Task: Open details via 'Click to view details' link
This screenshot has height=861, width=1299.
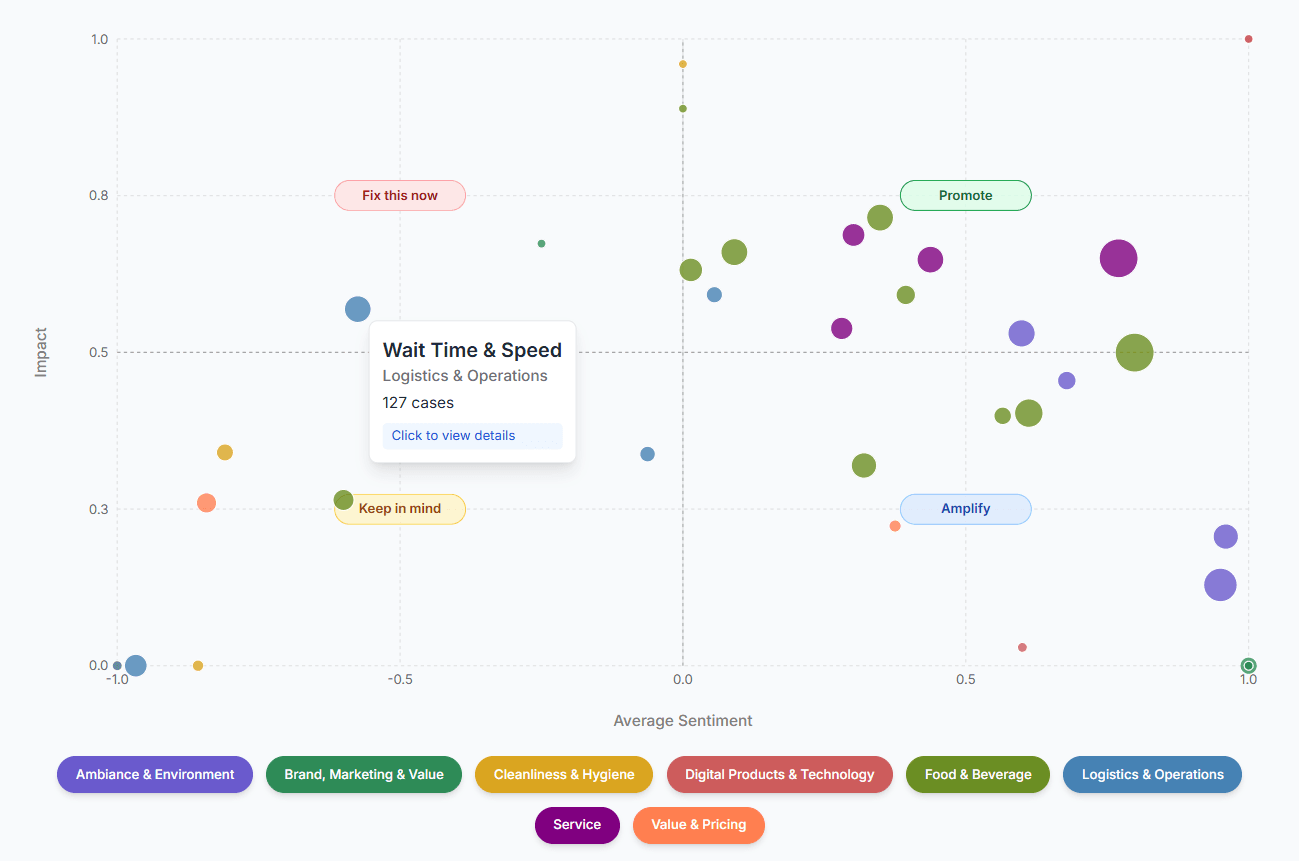Action: (452, 435)
